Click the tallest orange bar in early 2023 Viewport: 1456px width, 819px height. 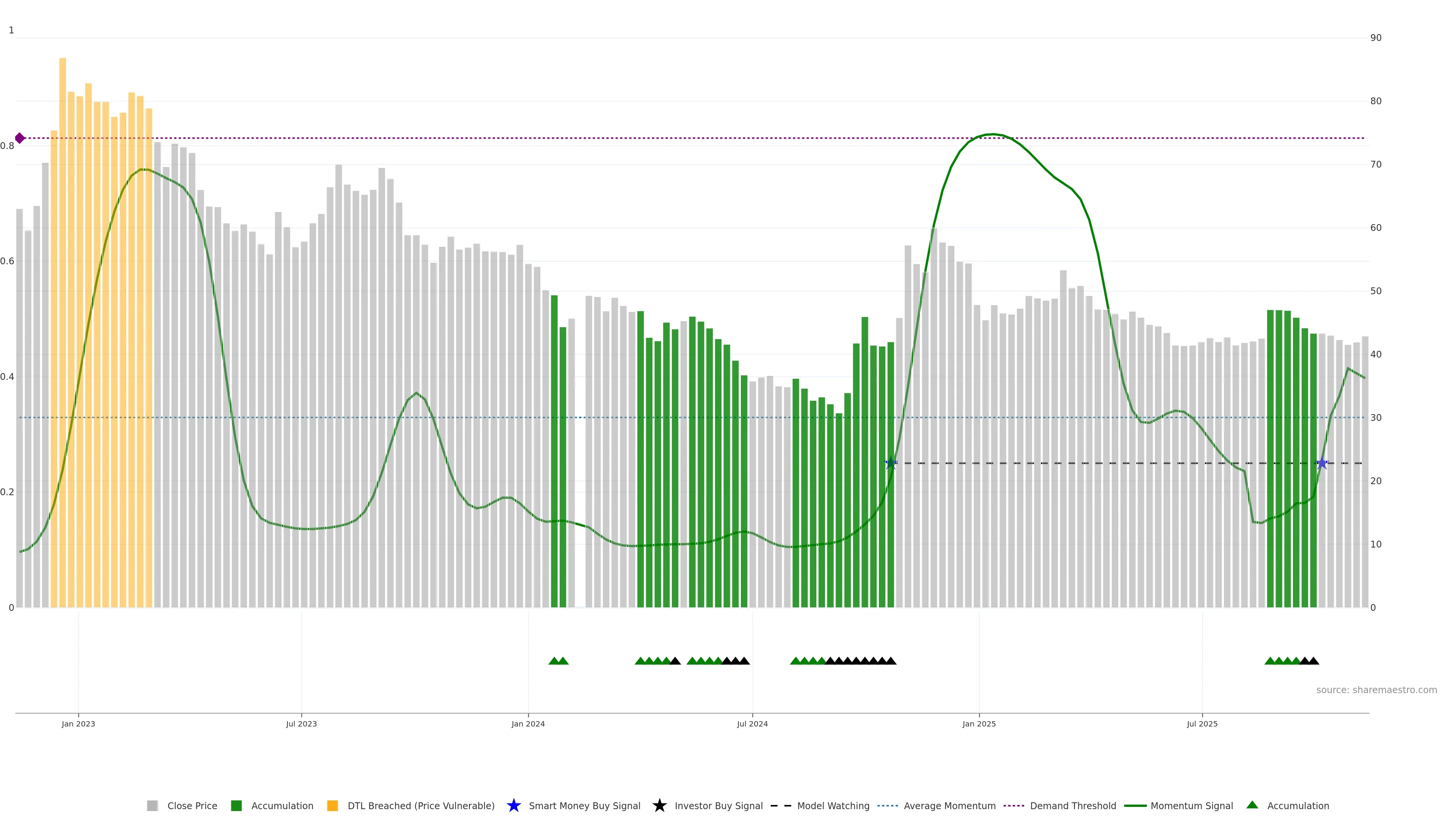[63, 282]
